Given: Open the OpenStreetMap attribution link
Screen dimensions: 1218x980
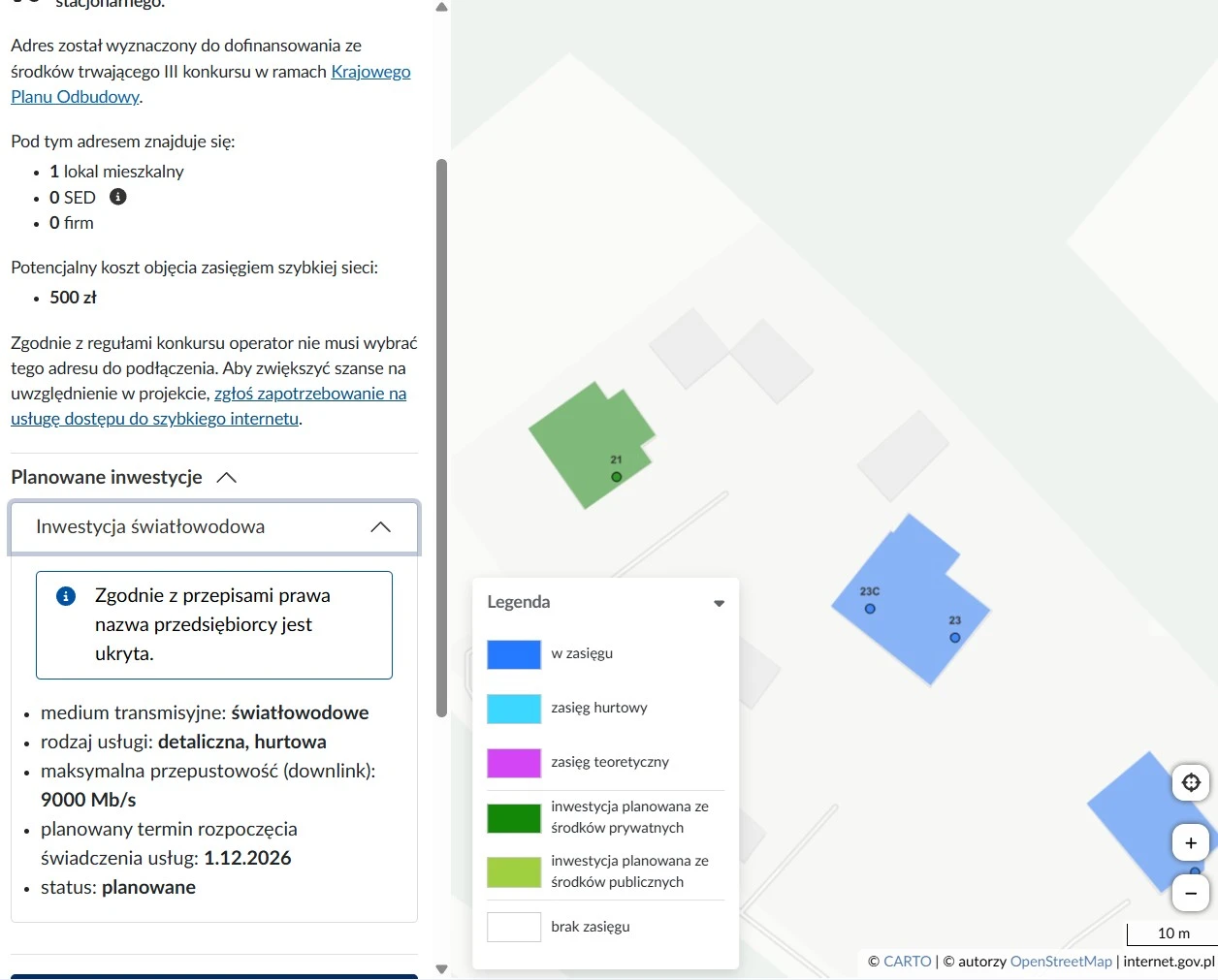Looking at the screenshot, I should 1060,962.
